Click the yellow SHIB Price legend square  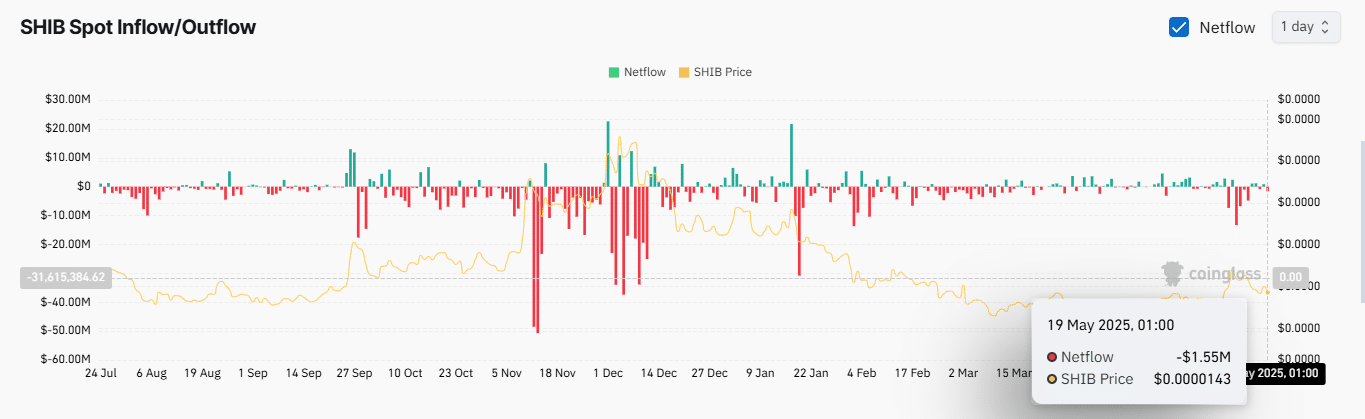tap(684, 72)
